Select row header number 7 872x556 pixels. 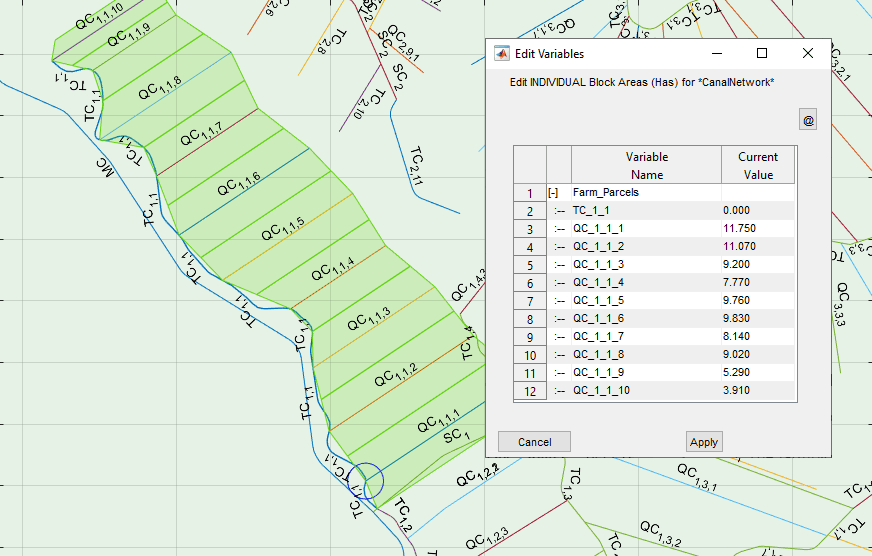(x=530, y=301)
